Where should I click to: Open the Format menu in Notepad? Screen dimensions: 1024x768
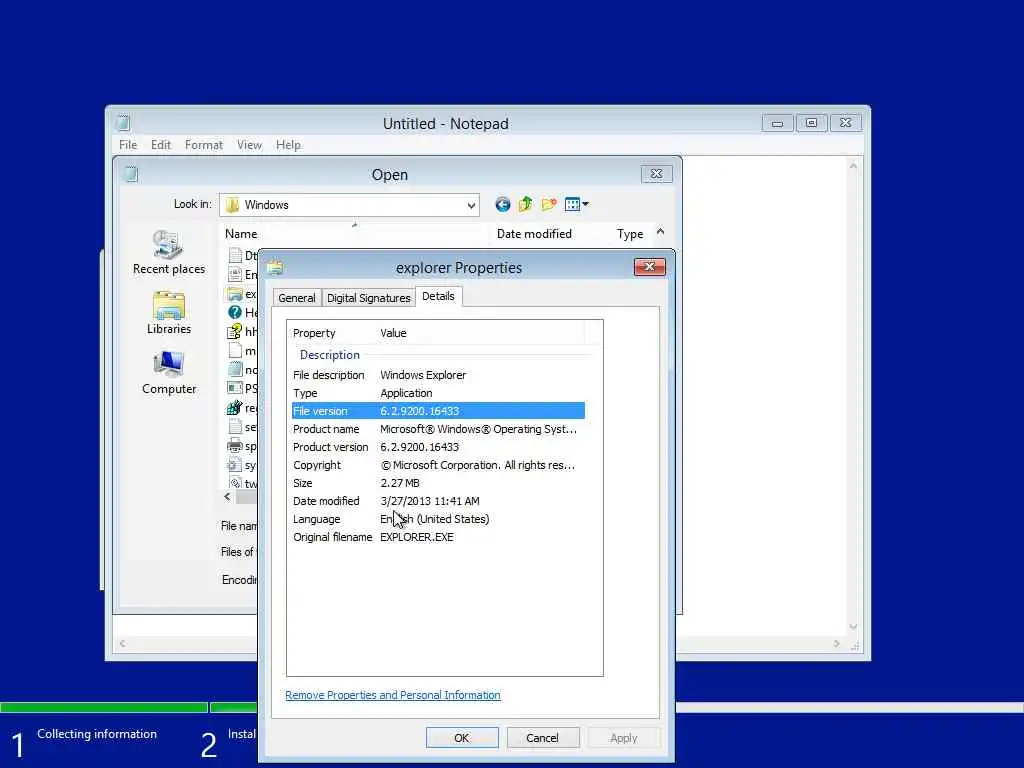coord(204,145)
